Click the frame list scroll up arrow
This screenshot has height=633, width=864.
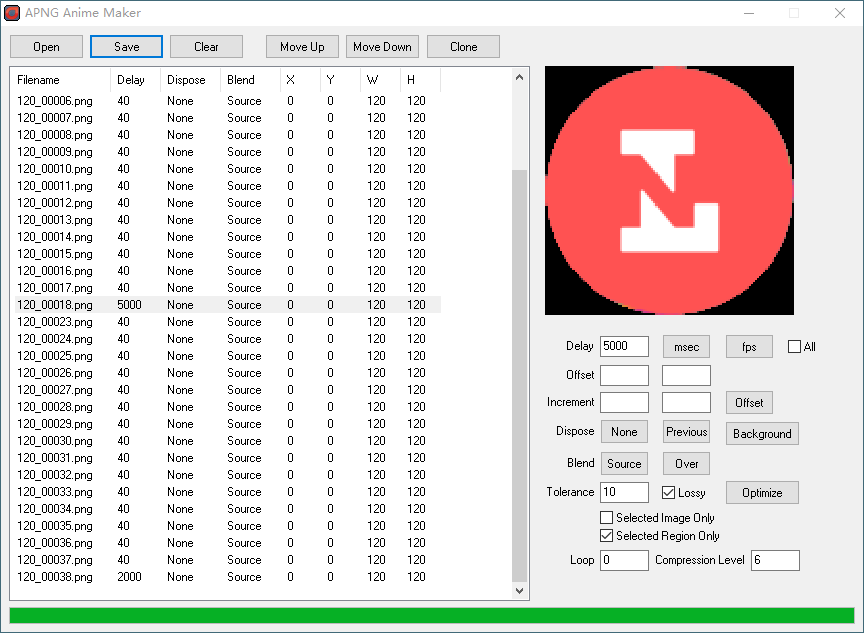(519, 78)
